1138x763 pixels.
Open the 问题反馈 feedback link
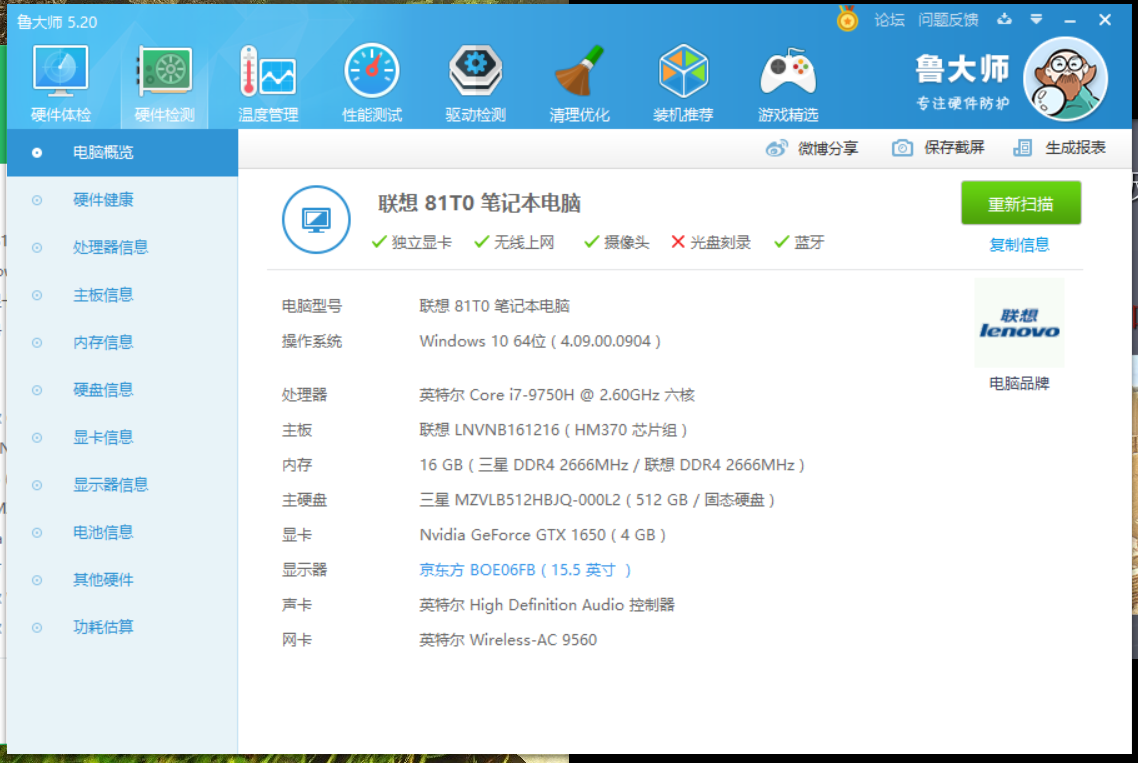pyautogui.click(x=948, y=20)
